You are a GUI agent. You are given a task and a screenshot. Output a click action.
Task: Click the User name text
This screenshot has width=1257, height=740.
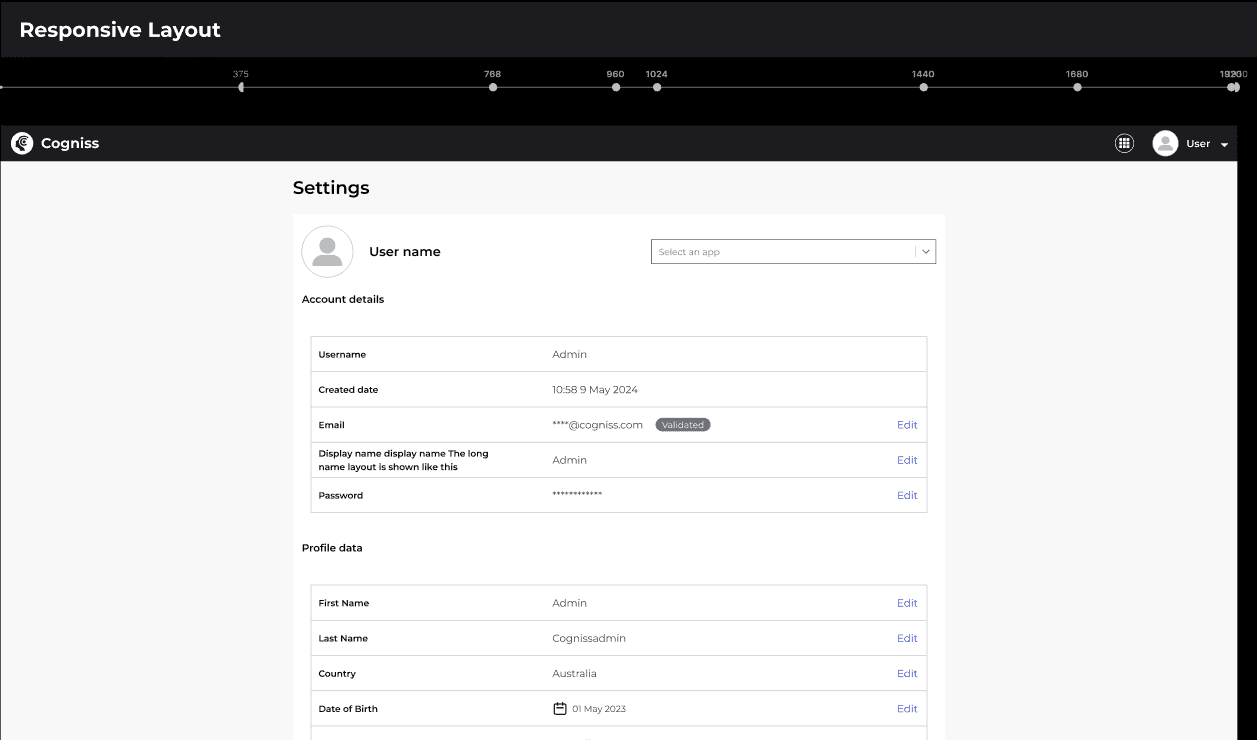tap(405, 252)
